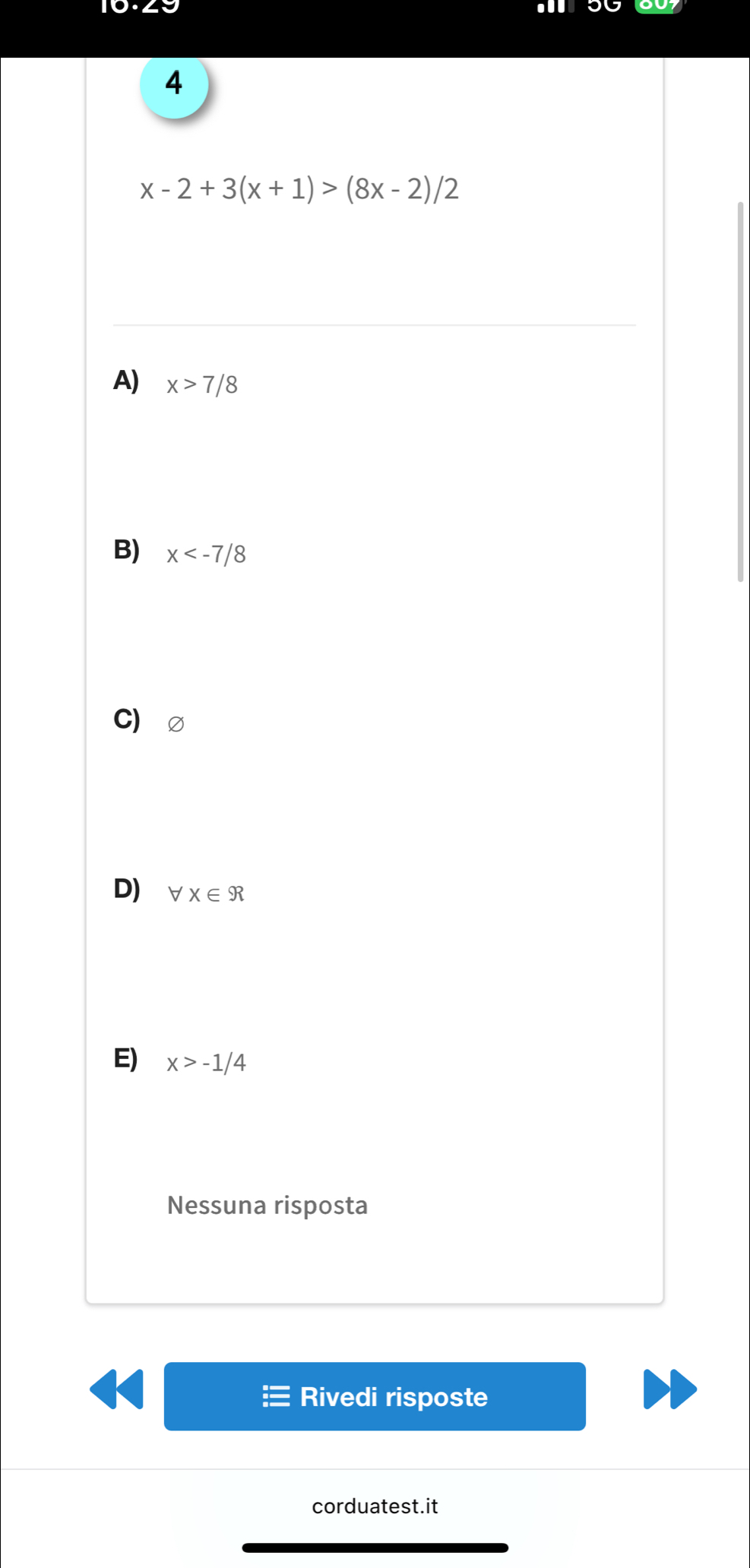Tap the corduatest.it address text

pyautogui.click(x=375, y=1506)
